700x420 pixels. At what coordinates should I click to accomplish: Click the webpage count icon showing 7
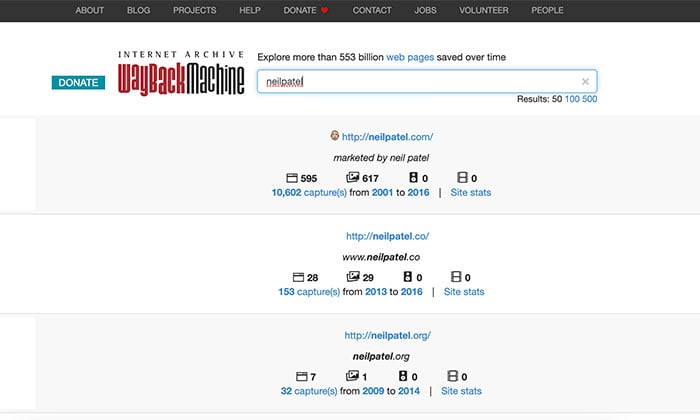point(302,376)
